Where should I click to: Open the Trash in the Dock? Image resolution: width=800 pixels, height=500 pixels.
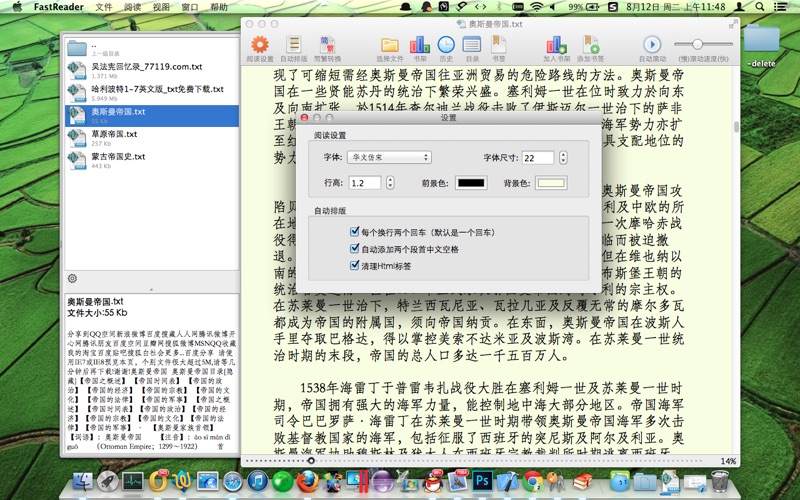(x=720, y=481)
